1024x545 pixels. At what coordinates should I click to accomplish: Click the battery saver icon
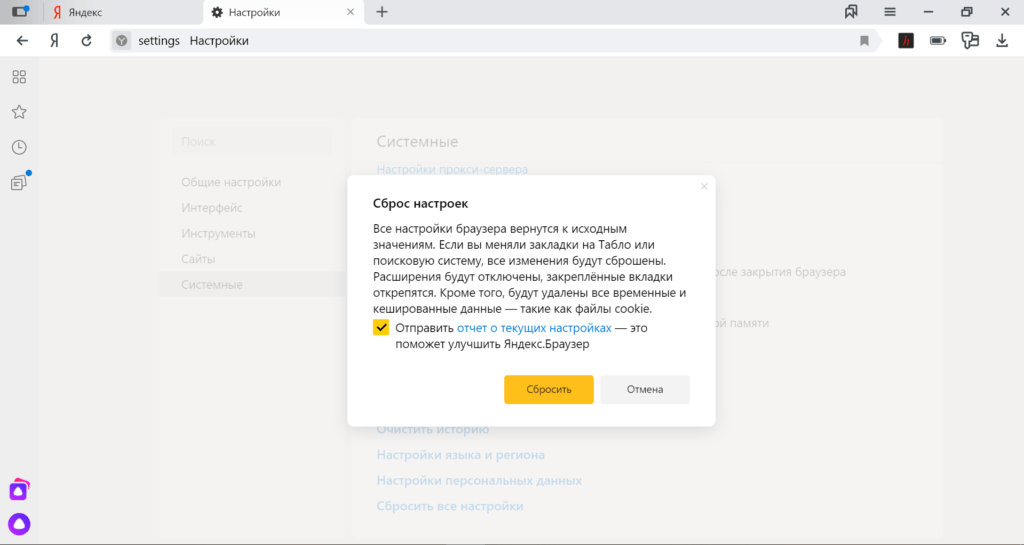coord(938,40)
